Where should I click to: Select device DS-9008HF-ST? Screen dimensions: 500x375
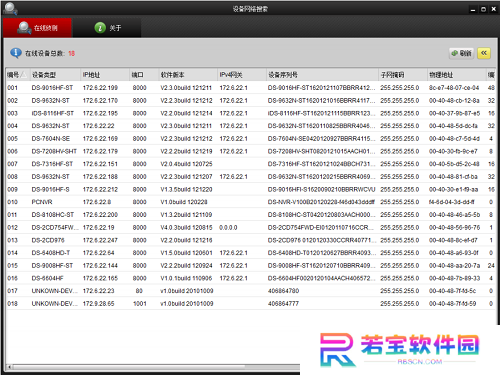click(52, 265)
